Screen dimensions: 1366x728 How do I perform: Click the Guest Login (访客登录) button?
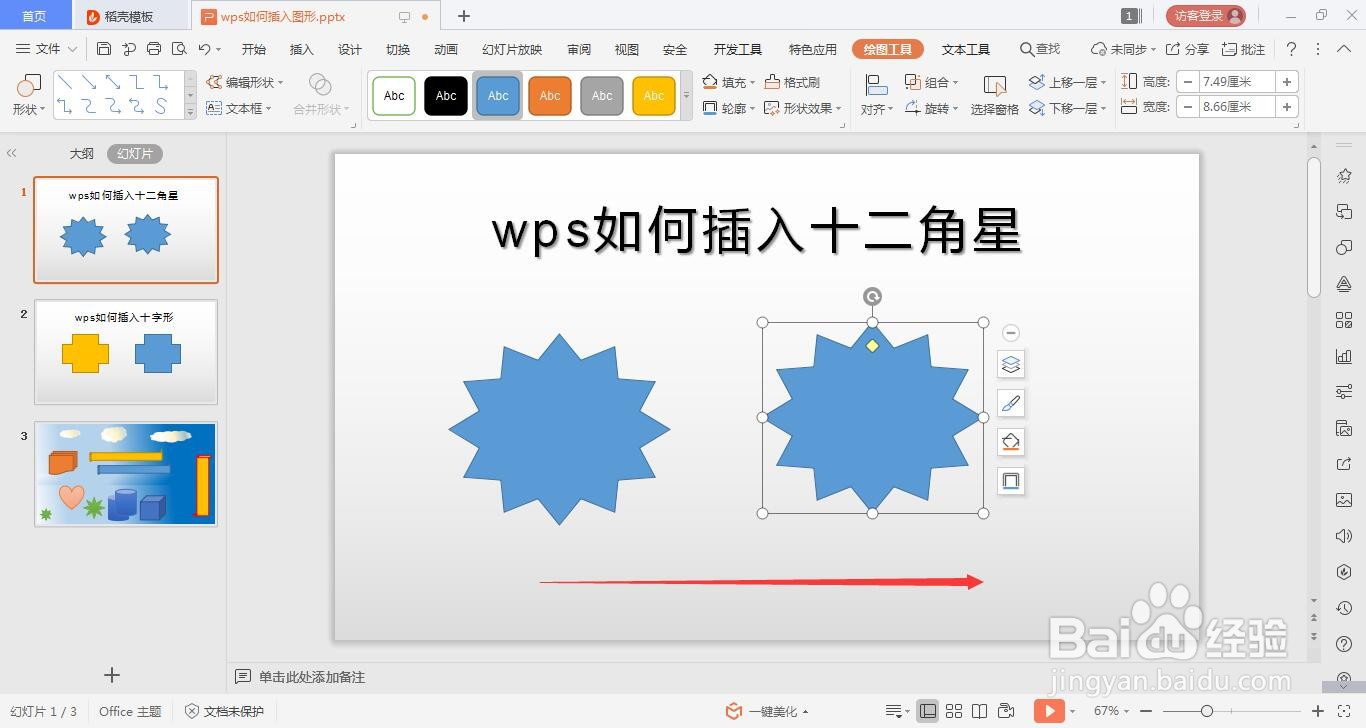tap(1206, 16)
